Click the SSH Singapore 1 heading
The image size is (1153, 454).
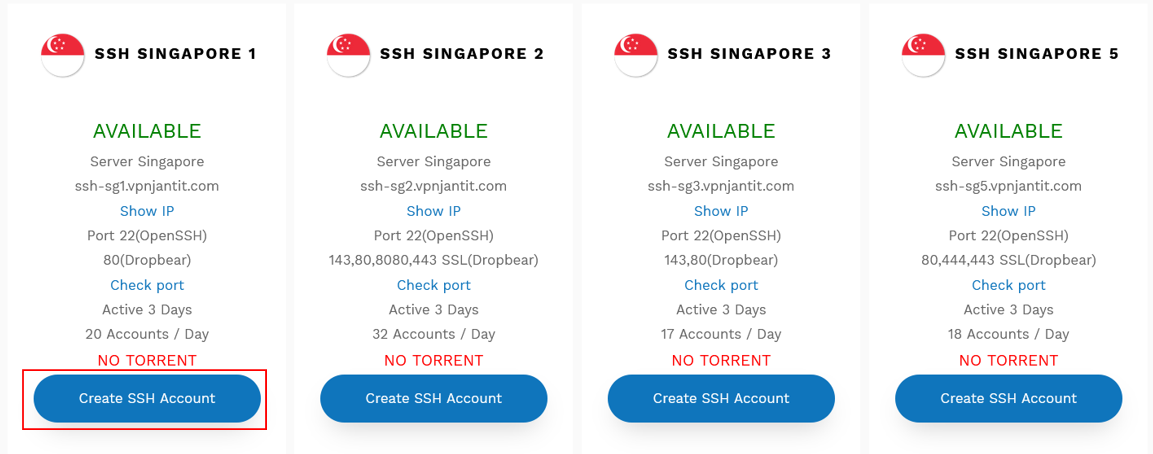(x=175, y=54)
